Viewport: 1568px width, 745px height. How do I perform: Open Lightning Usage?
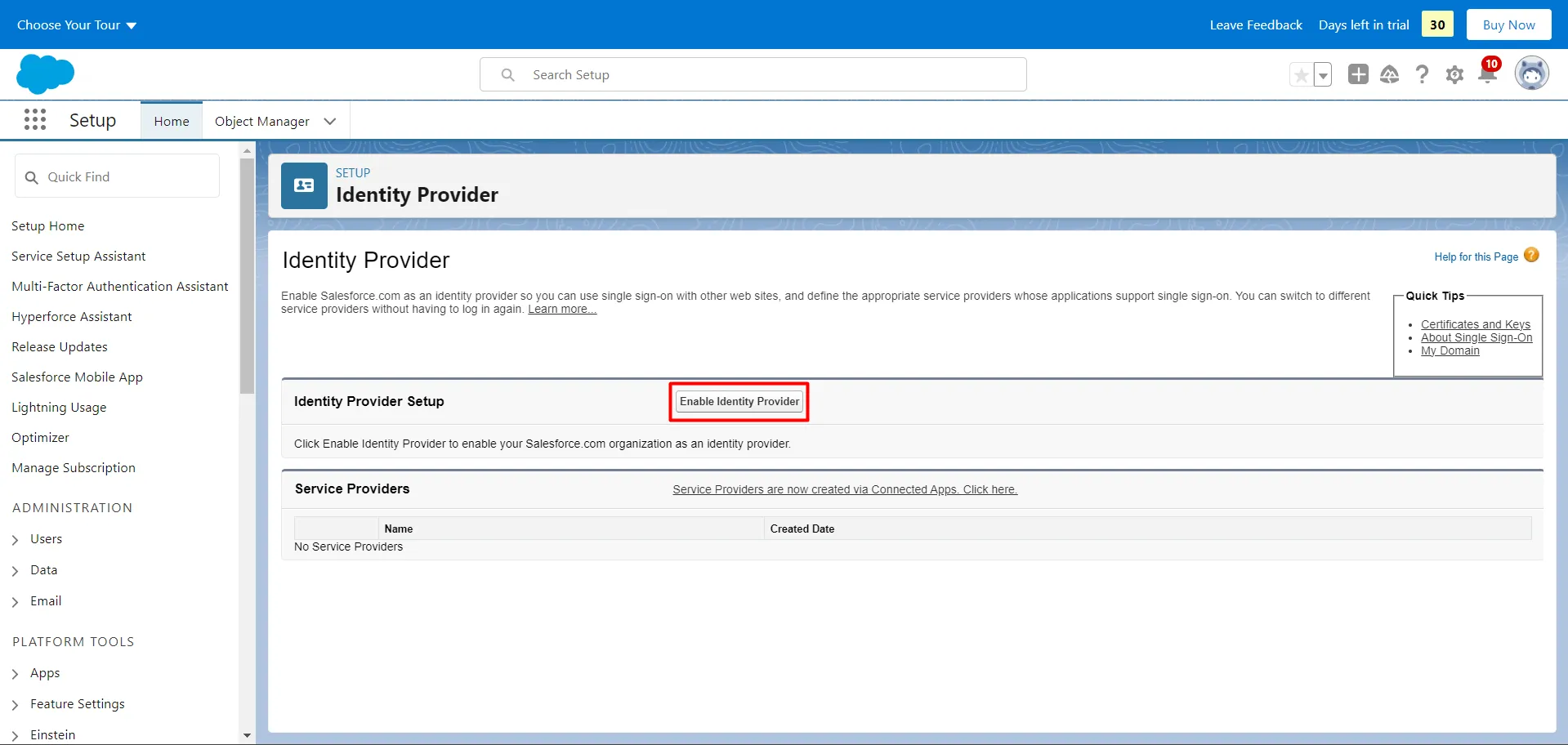(59, 408)
